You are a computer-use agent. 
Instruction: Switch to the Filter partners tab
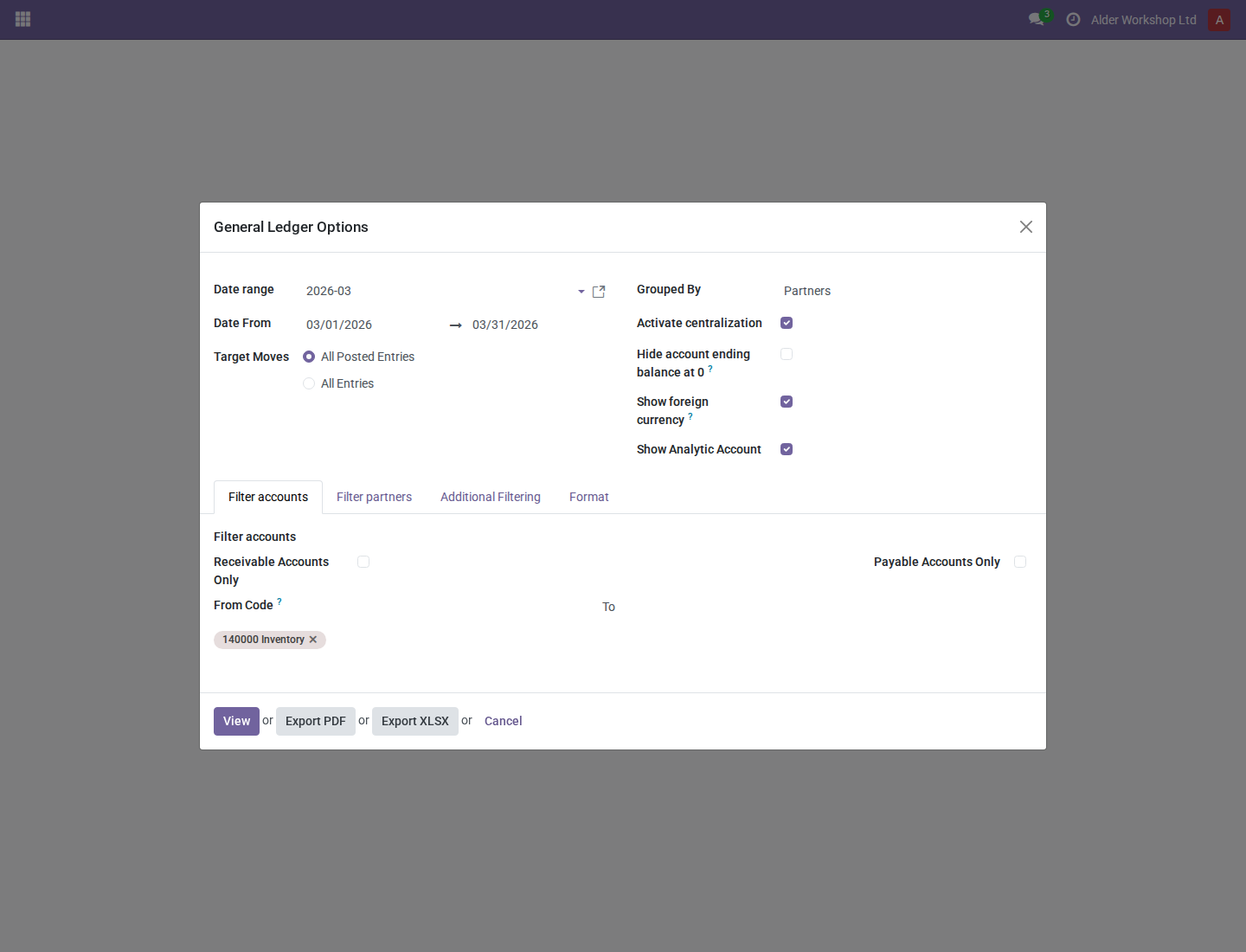coord(374,497)
